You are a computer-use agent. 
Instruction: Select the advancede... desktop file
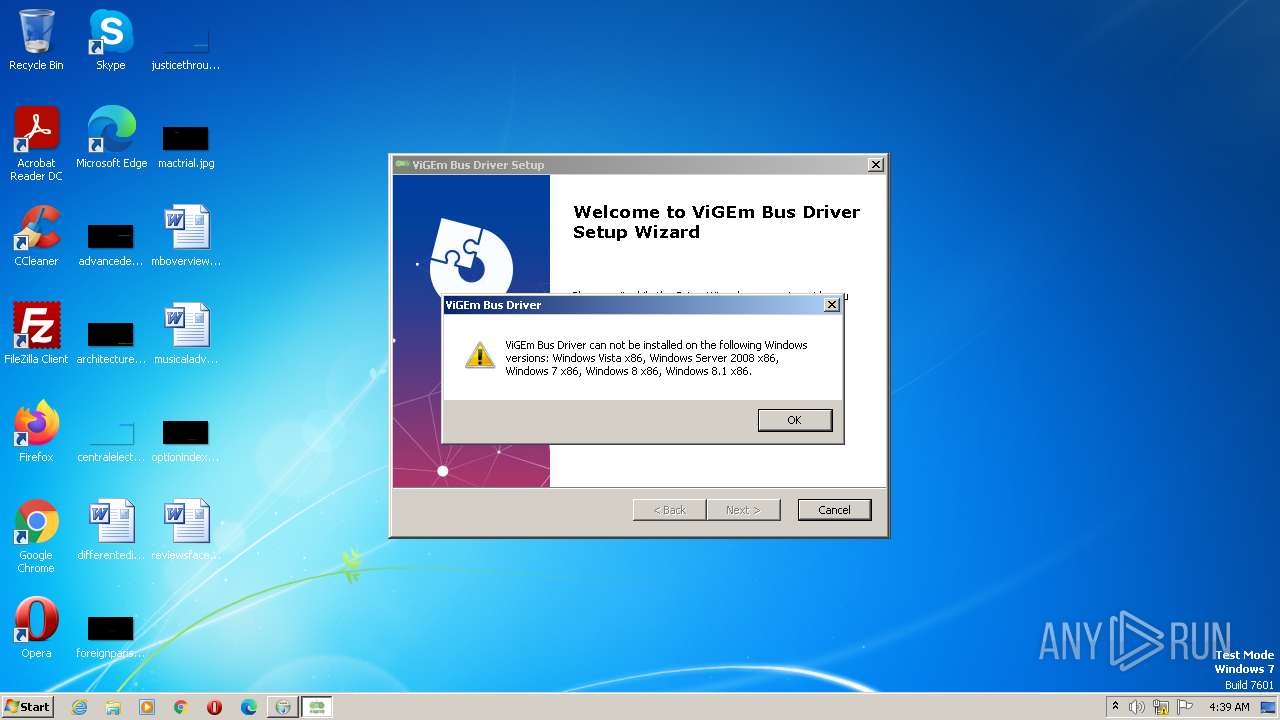click(110, 244)
